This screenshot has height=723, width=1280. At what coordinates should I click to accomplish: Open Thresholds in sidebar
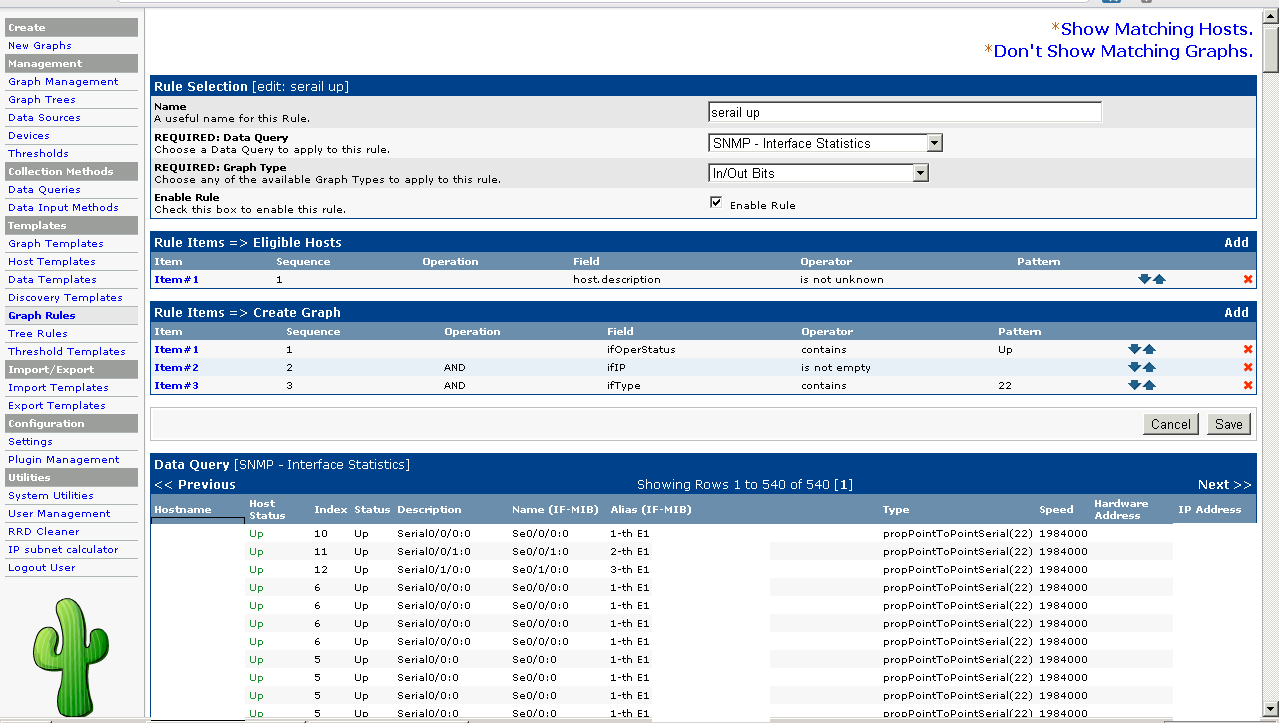[38, 154]
